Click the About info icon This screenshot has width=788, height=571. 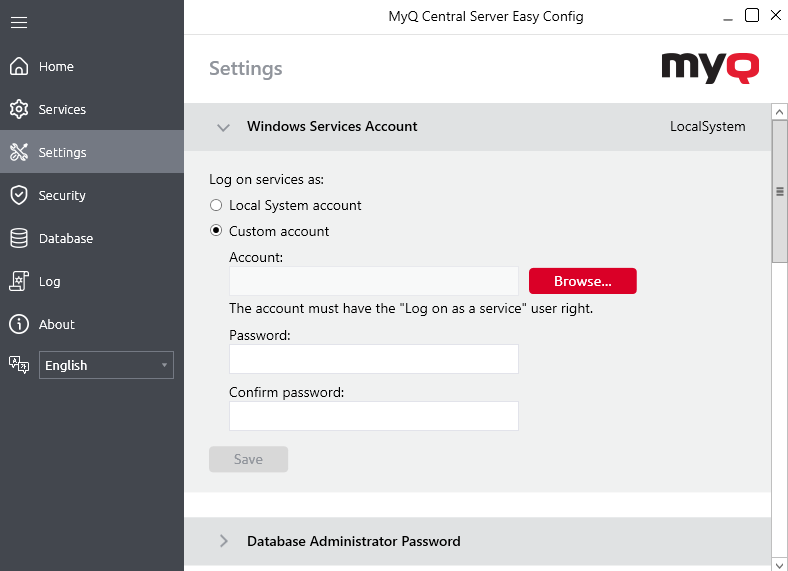click(19, 325)
